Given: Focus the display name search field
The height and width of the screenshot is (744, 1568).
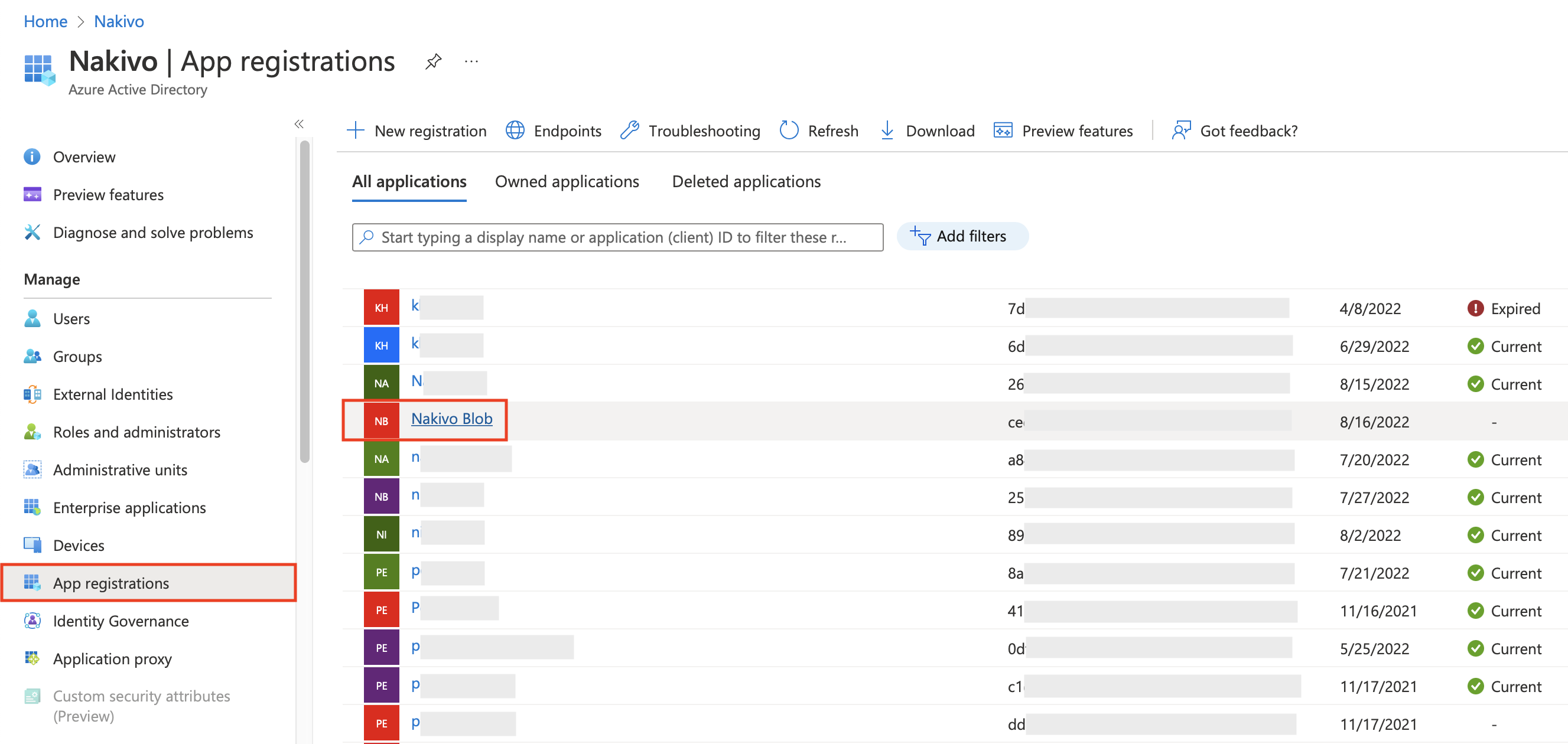Looking at the screenshot, I should [617, 237].
